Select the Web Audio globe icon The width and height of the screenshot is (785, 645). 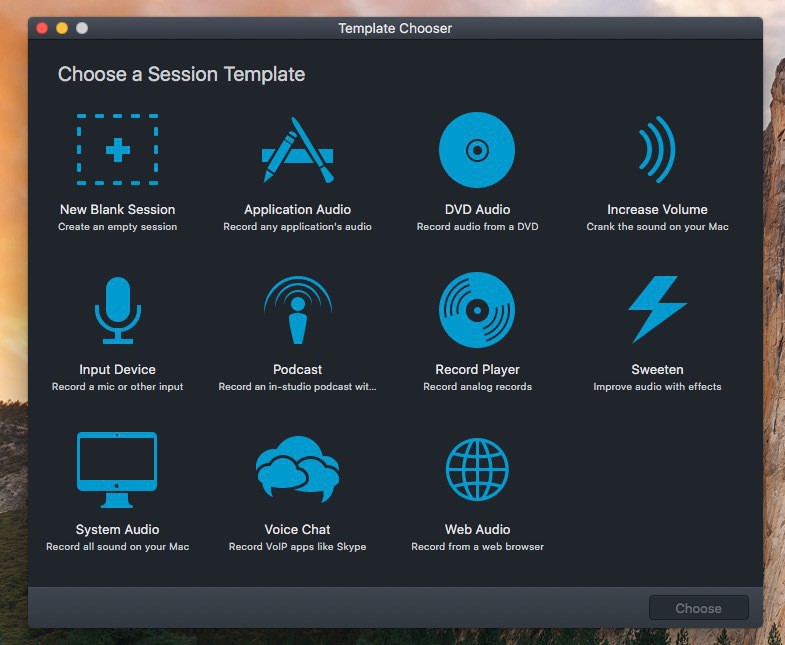coord(477,469)
